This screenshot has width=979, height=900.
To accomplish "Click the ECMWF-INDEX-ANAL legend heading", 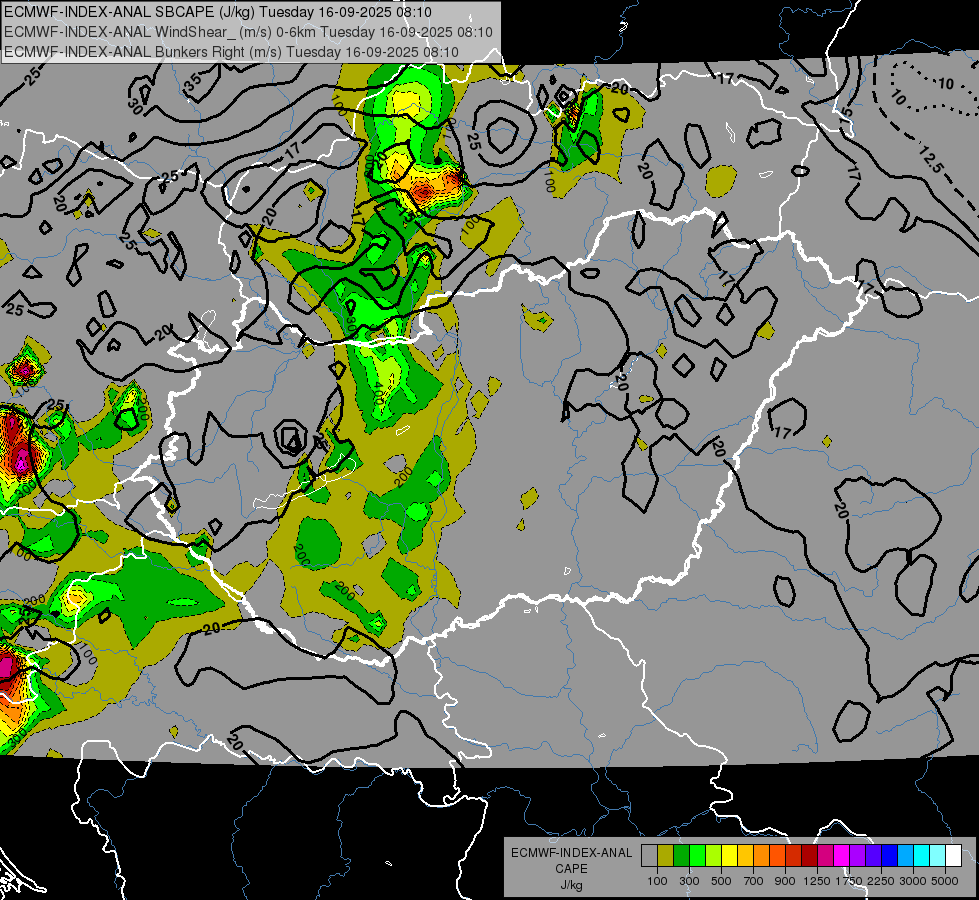I will [571, 853].
